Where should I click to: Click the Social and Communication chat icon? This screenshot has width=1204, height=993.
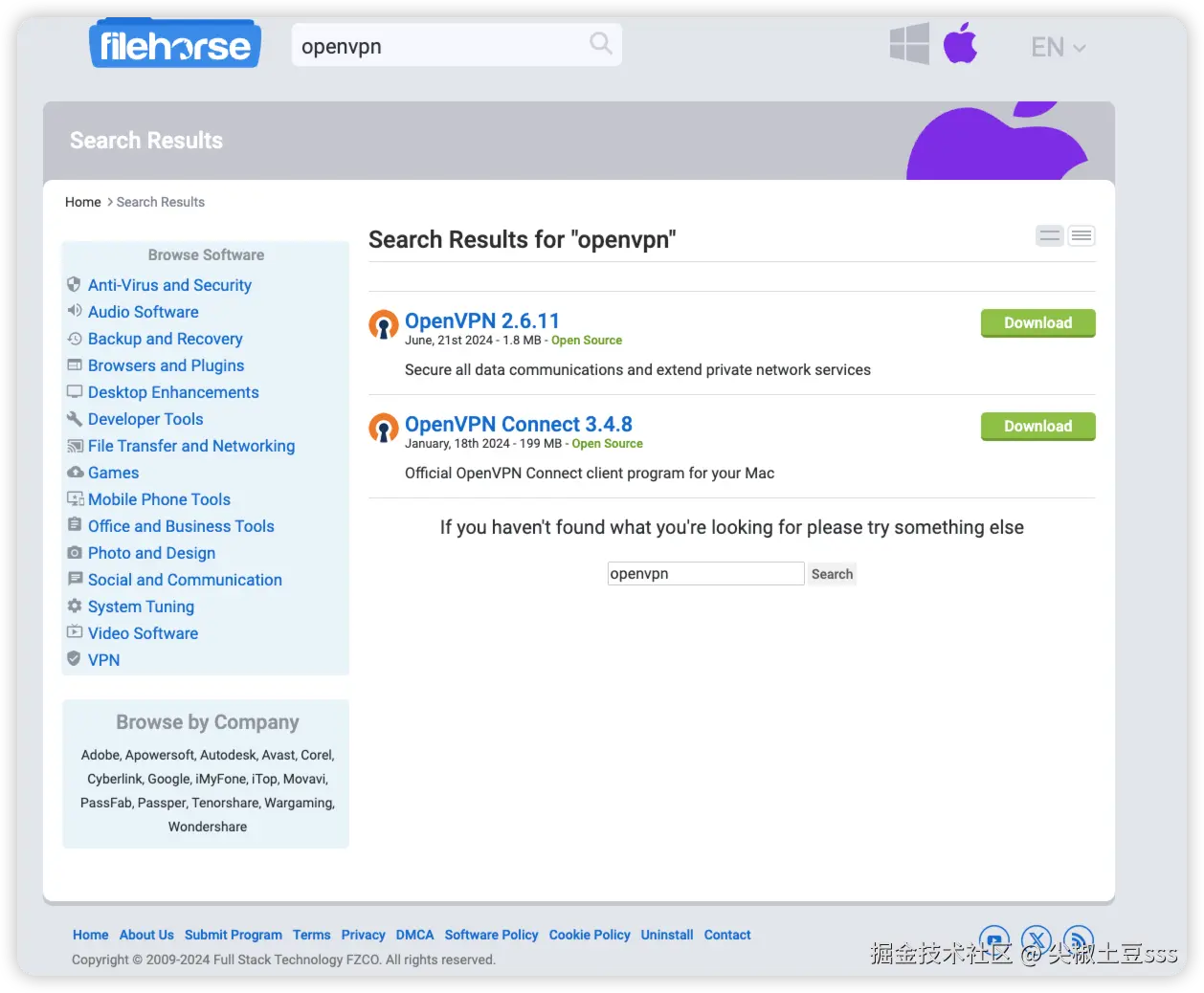pos(75,579)
